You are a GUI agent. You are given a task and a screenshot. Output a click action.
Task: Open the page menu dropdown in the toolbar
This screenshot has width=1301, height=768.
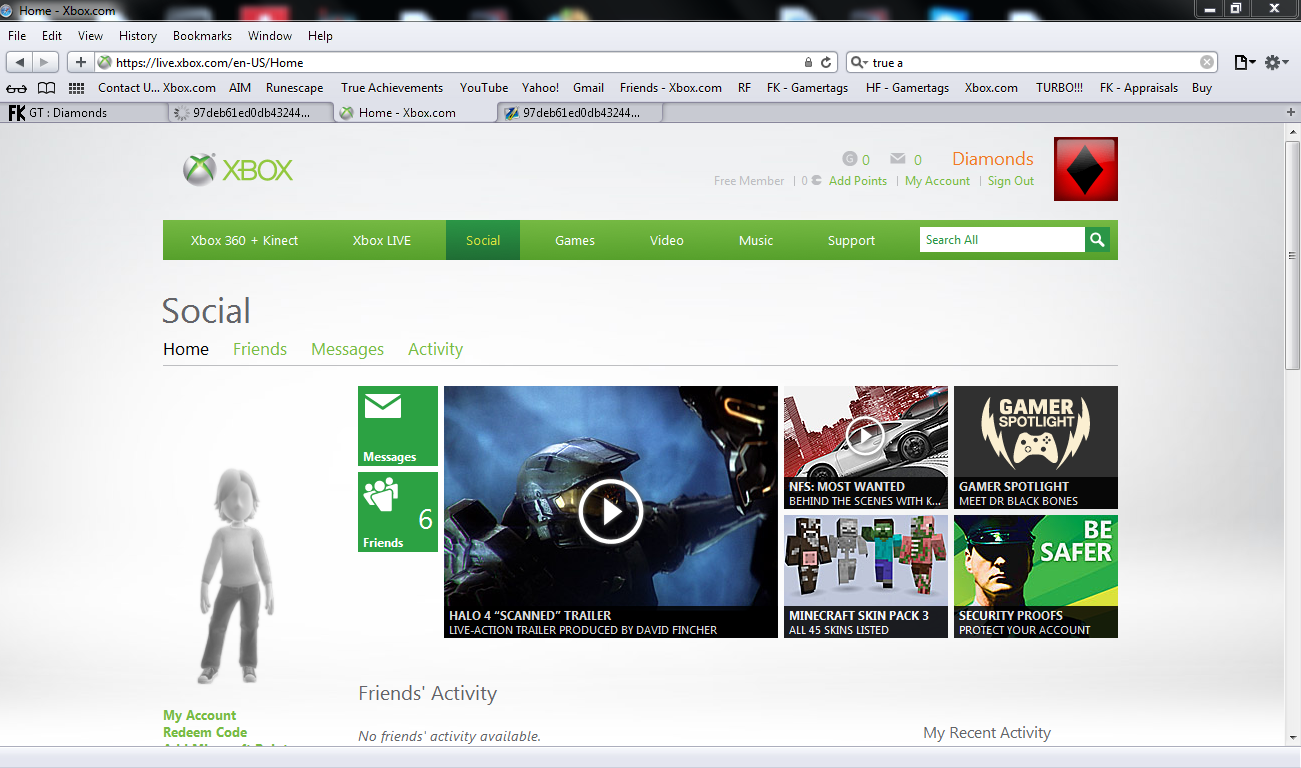[x=1245, y=62]
